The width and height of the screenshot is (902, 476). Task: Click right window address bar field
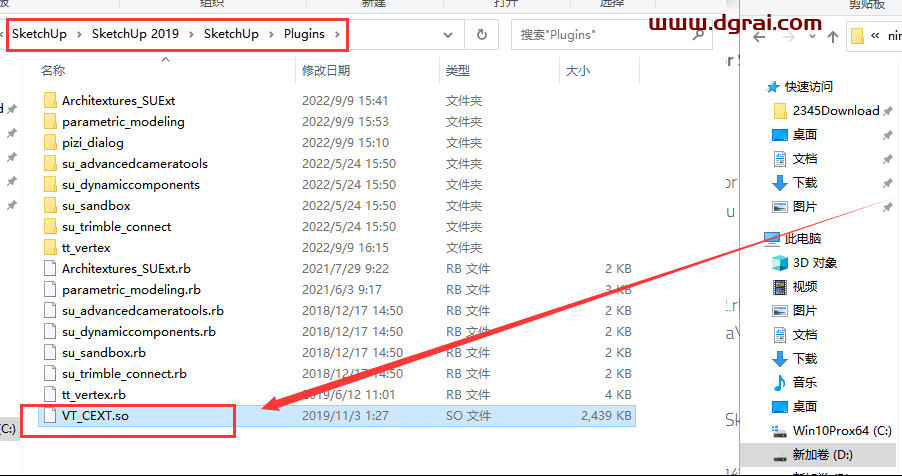click(x=874, y=36)
